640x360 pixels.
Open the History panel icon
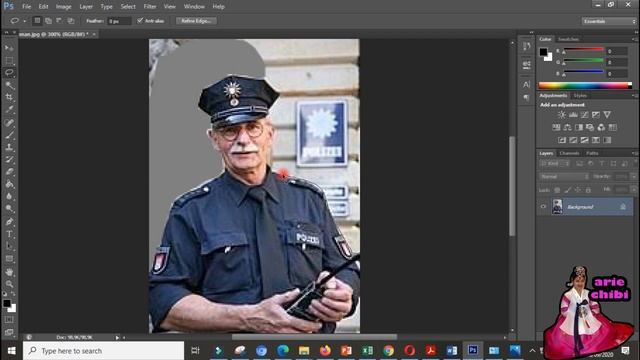tap(527, 46)
